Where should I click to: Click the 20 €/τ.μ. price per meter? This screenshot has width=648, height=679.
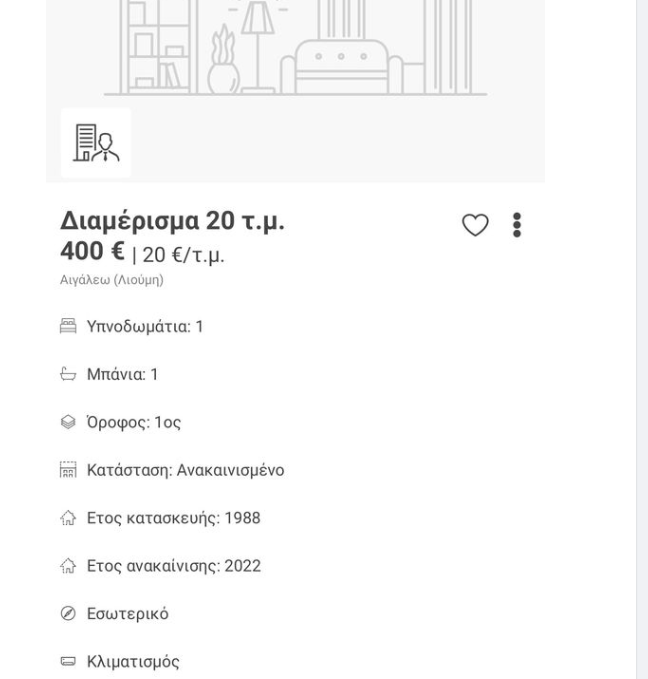(183, 255)
